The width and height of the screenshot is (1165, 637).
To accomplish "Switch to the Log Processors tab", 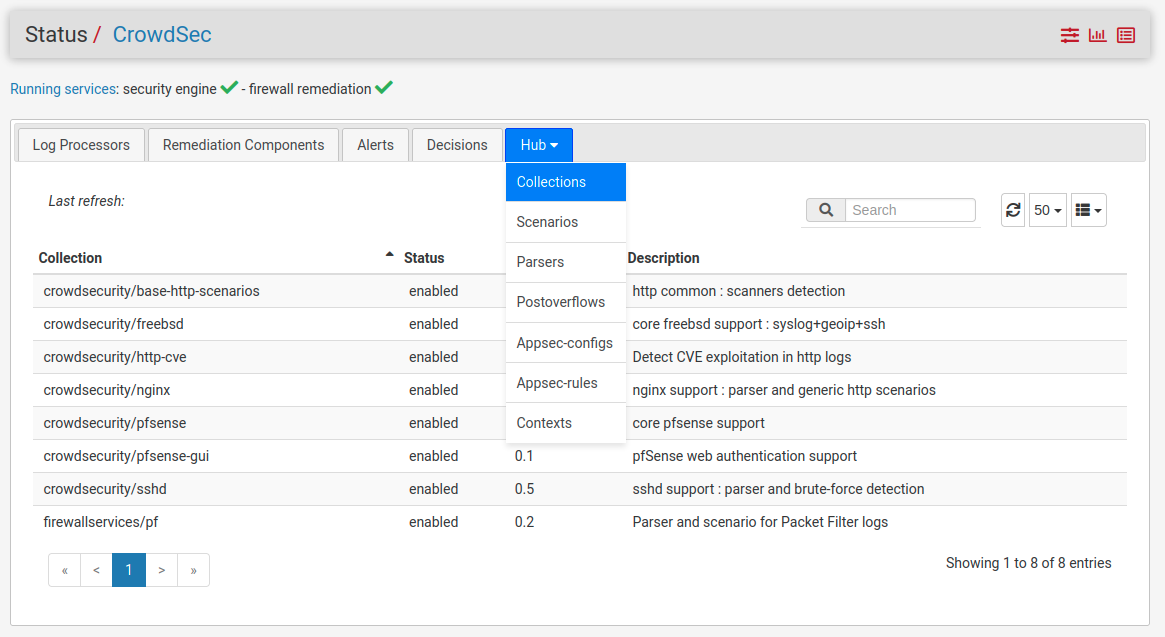I will 81,145.
